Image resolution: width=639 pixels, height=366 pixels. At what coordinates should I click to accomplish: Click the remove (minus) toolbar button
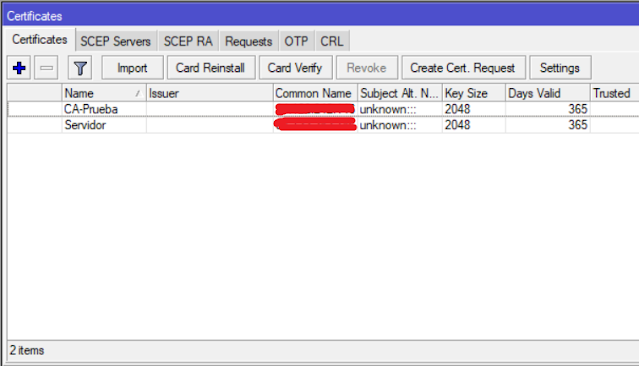tap(46, 68)
